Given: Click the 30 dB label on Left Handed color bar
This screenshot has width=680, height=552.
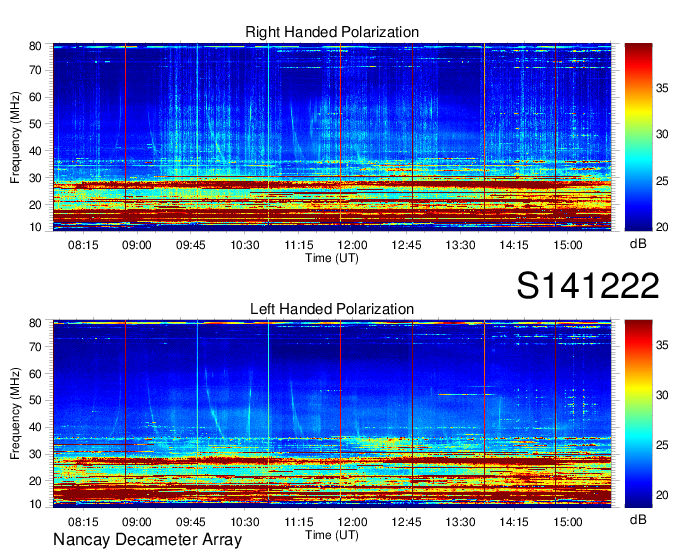Looking at the screenshot, I should (662, 395).
